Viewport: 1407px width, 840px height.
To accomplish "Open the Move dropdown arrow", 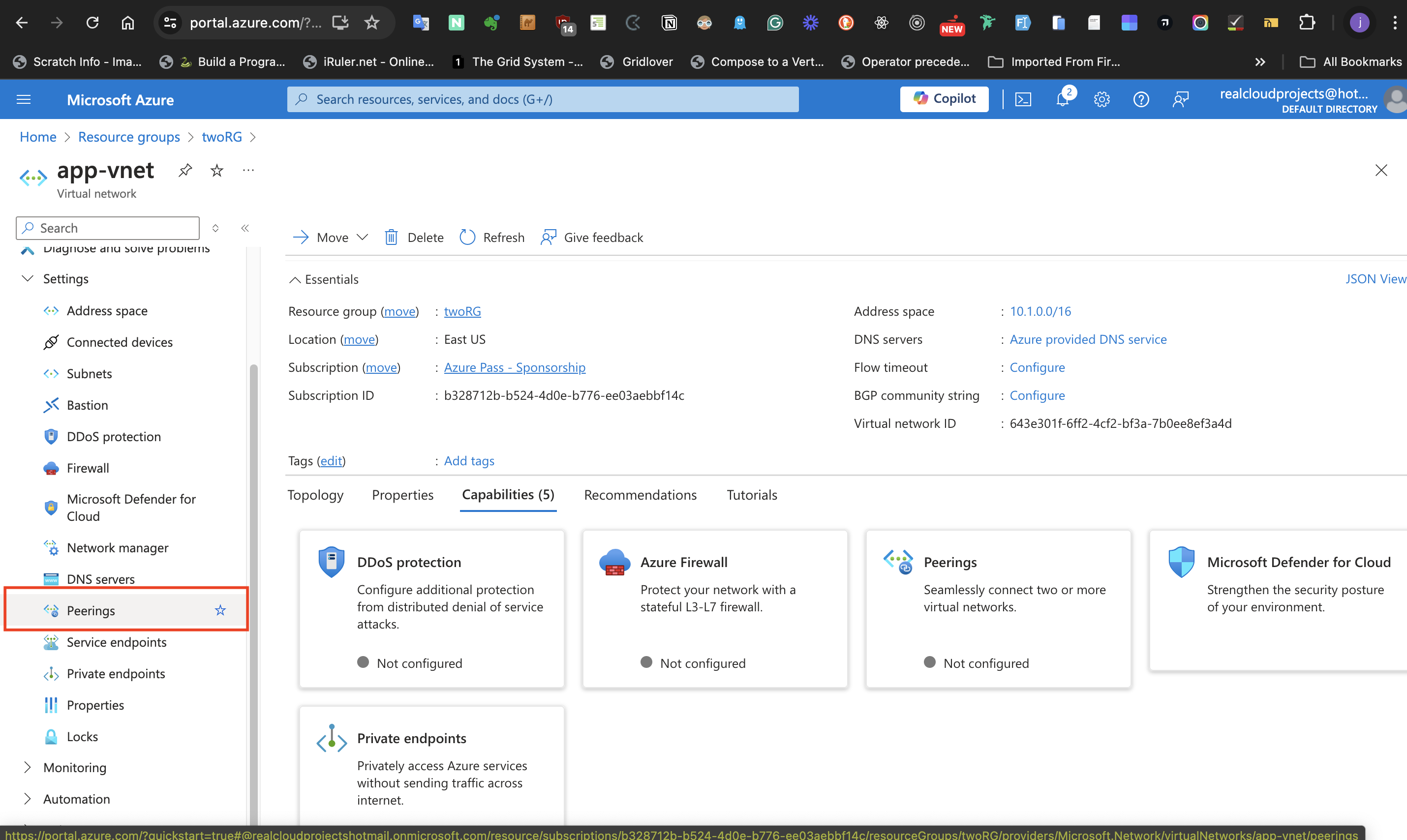I will pyautogui.click(x=363, y=237).
